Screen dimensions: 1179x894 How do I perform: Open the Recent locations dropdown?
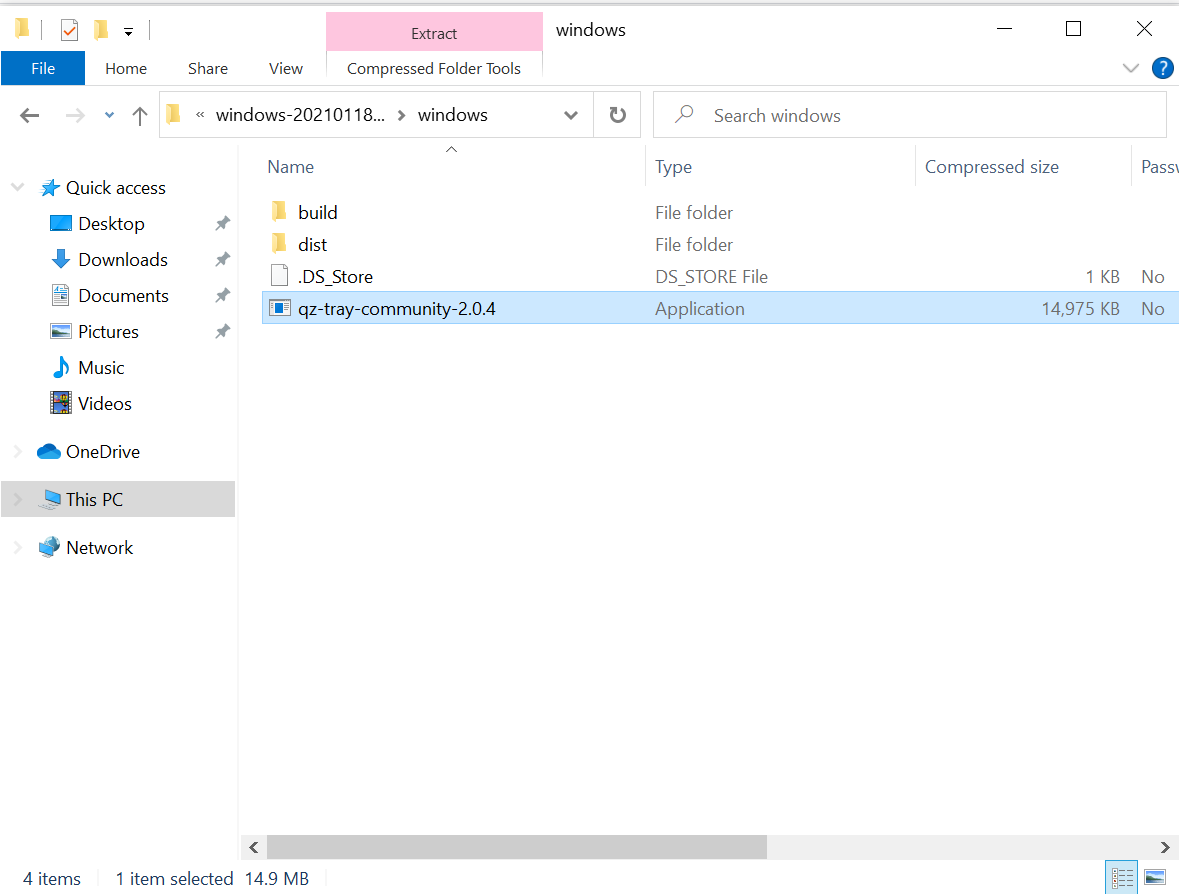(x=110, y=115)
